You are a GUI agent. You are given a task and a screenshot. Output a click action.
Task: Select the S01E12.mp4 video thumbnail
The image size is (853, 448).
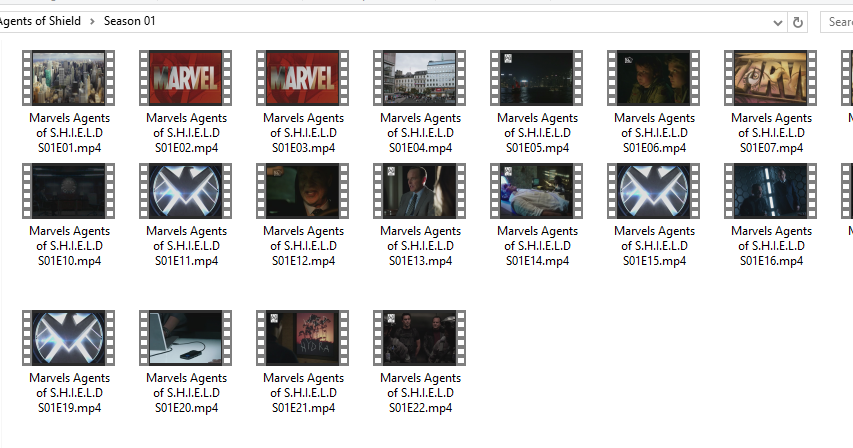tap(302, 191)
